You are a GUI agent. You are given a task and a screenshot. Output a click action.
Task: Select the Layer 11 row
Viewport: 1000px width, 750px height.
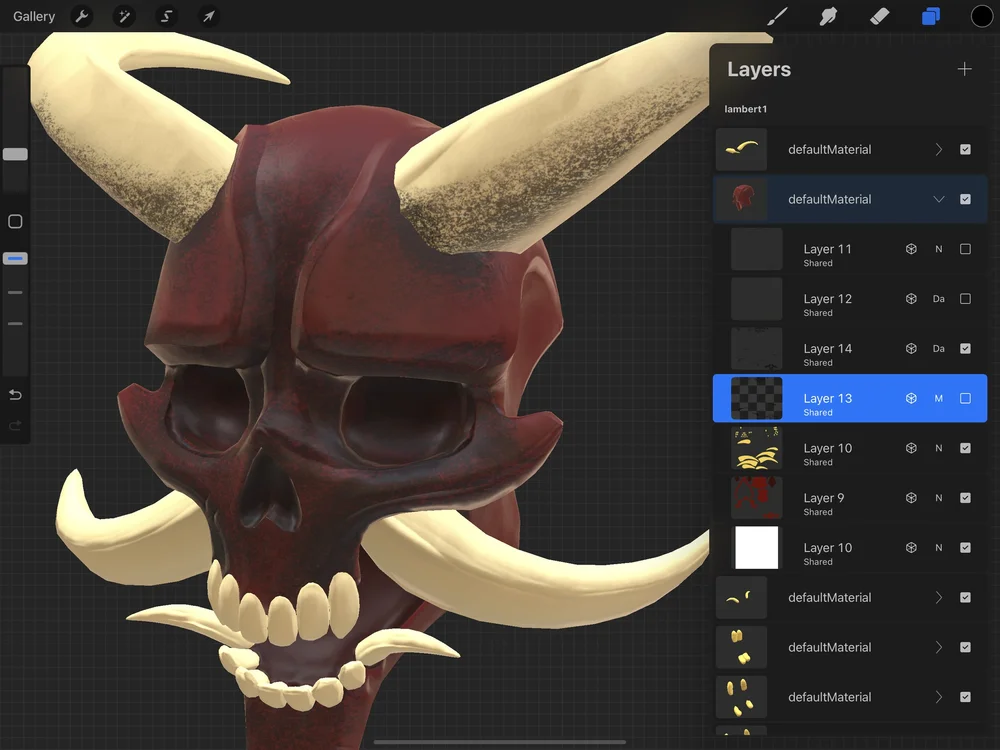pos(850,249)
